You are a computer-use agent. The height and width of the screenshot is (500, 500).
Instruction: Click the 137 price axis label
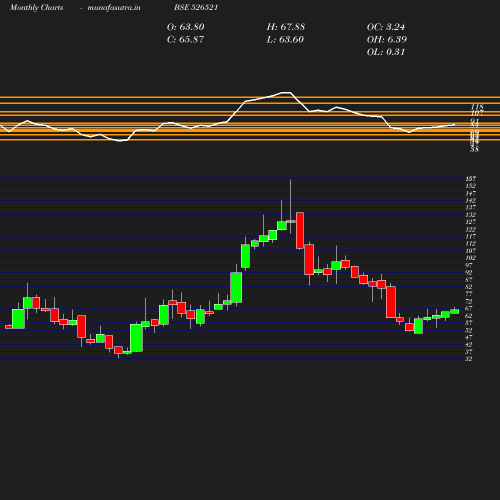[470, 207]
